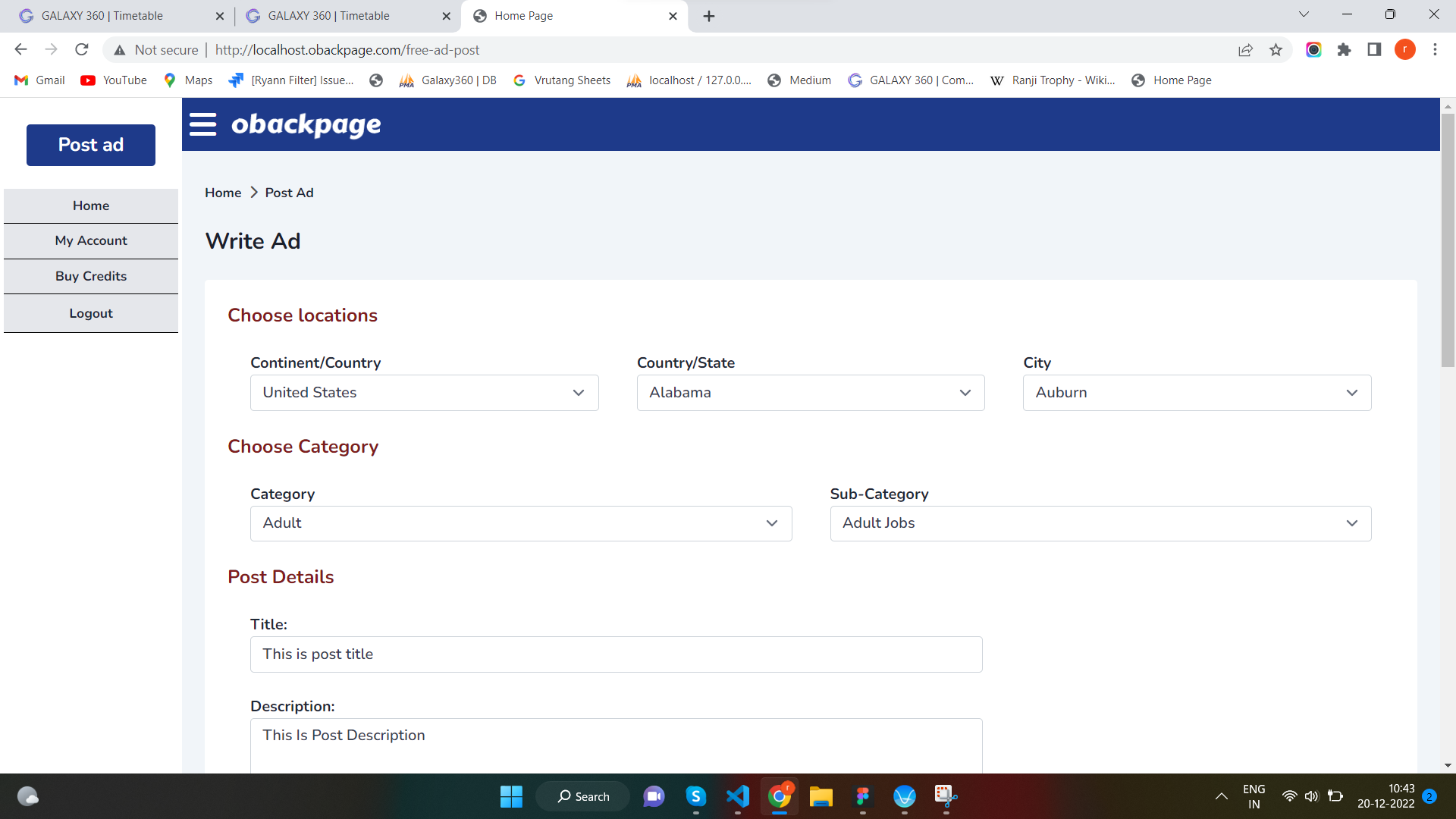This screenshot has width=1456, height=819.
Task: Open Home in the sidebar menu
Action: (x=91, y=206)
